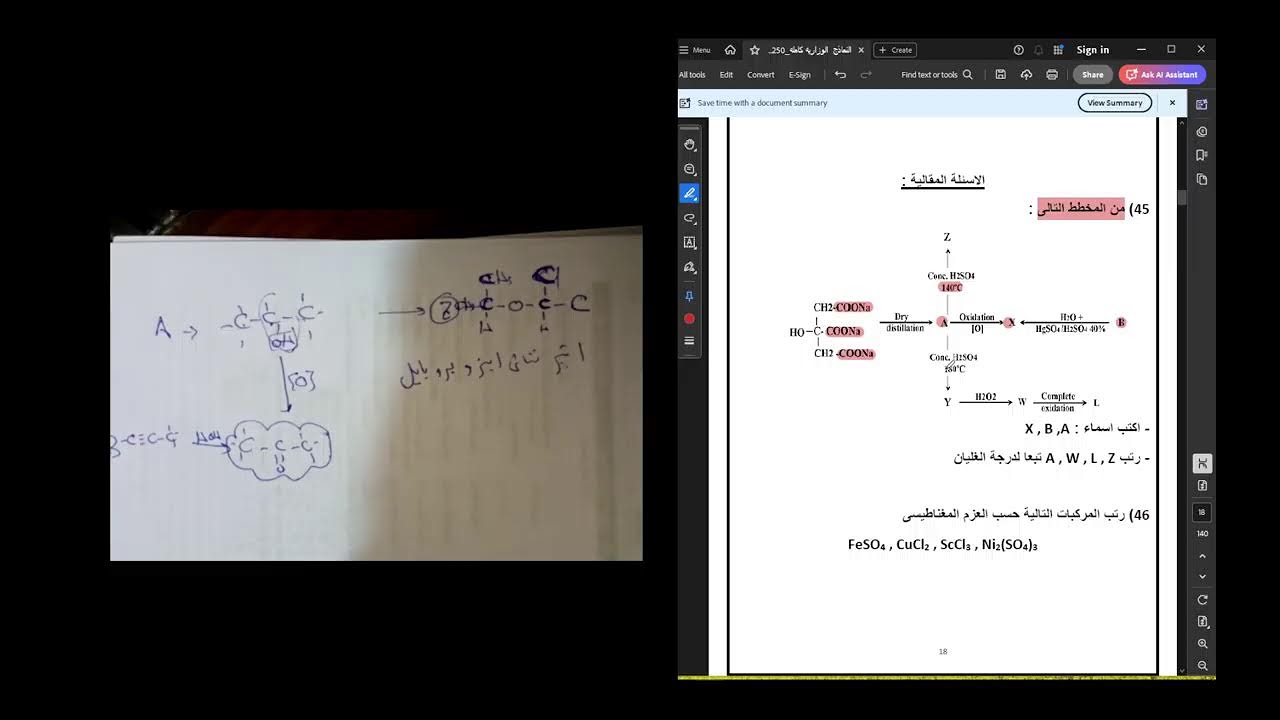The width and height of the screenshot is (1280, 720).
Task: Click the Create new button
Action: pos(895,50)
